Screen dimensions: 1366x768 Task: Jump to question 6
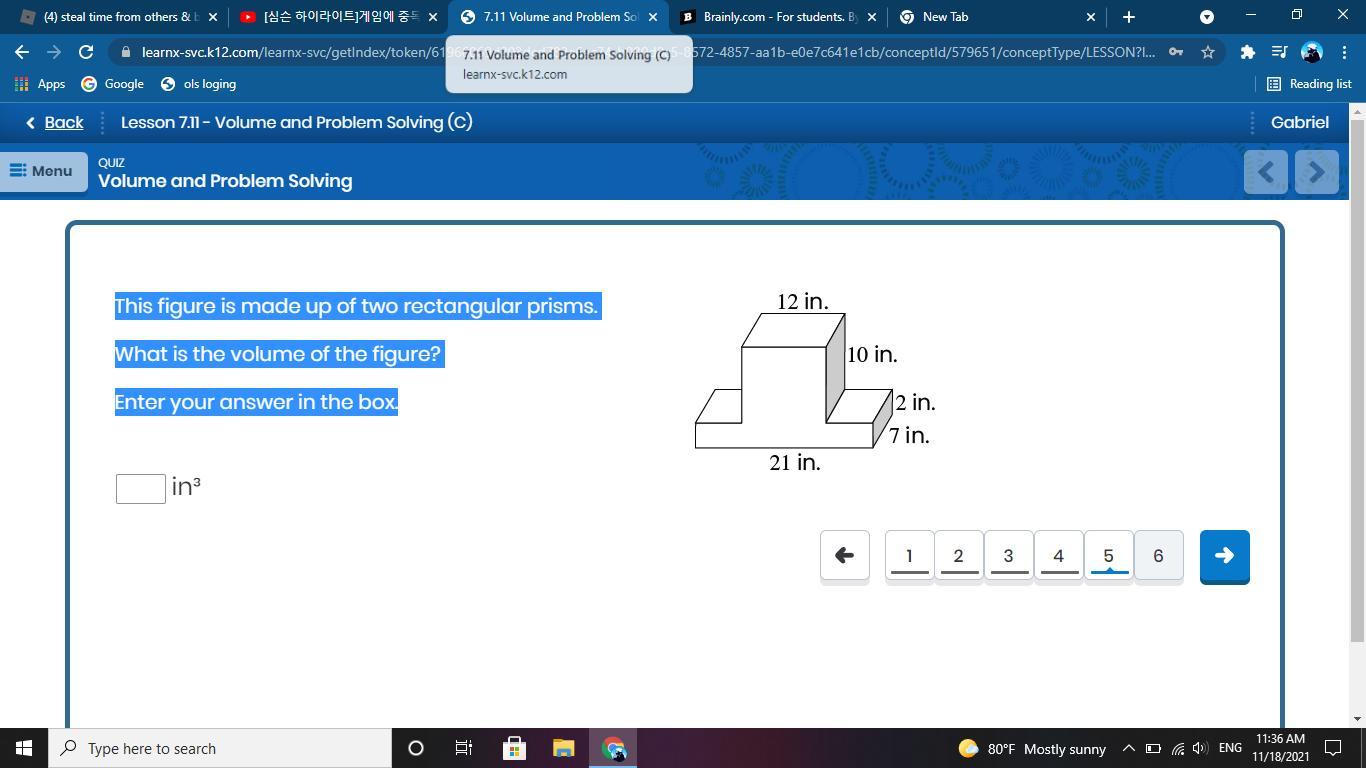coord(1159,555)
